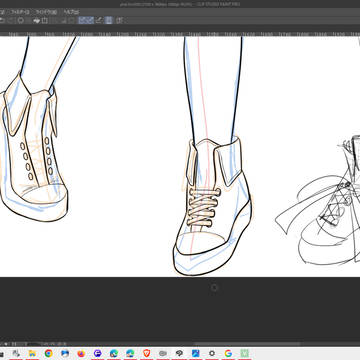This screenshot has width=360, height=360.
Task: Click the Clear (circle) icon in the command bar
Action: click(21, 20)
